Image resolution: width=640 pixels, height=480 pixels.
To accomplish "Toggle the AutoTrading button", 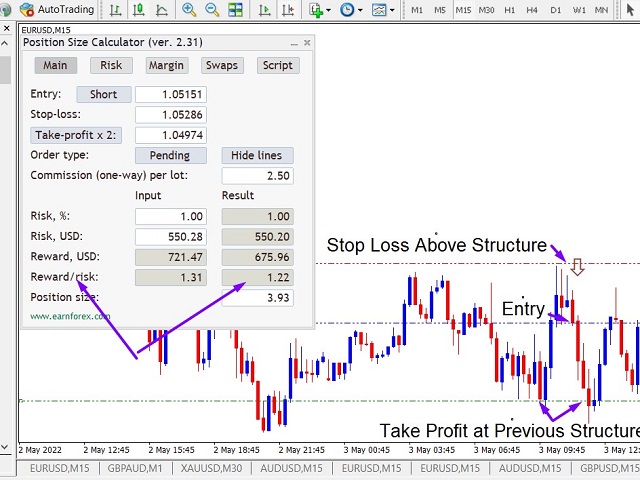I will (57, 9).
